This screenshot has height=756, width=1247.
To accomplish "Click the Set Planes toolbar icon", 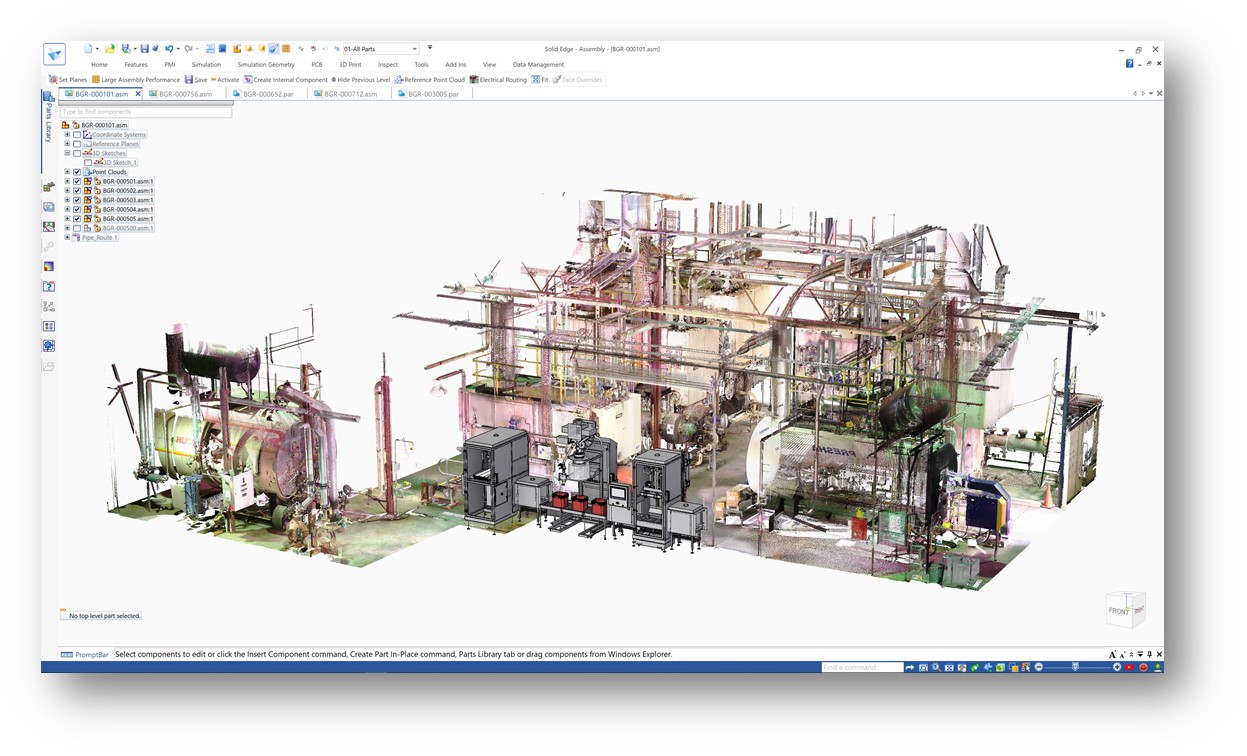I will pyautogui.click(x=53, y=80).
